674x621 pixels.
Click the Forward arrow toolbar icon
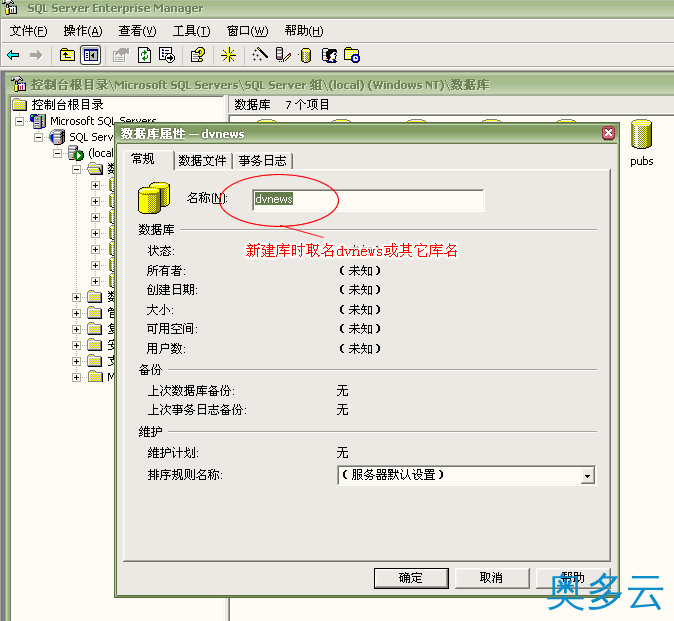(36, 55)
